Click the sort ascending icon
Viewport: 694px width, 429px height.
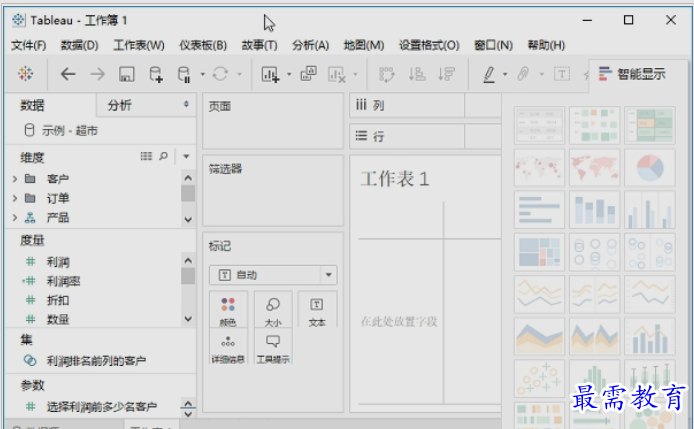[x=416, y=73]
